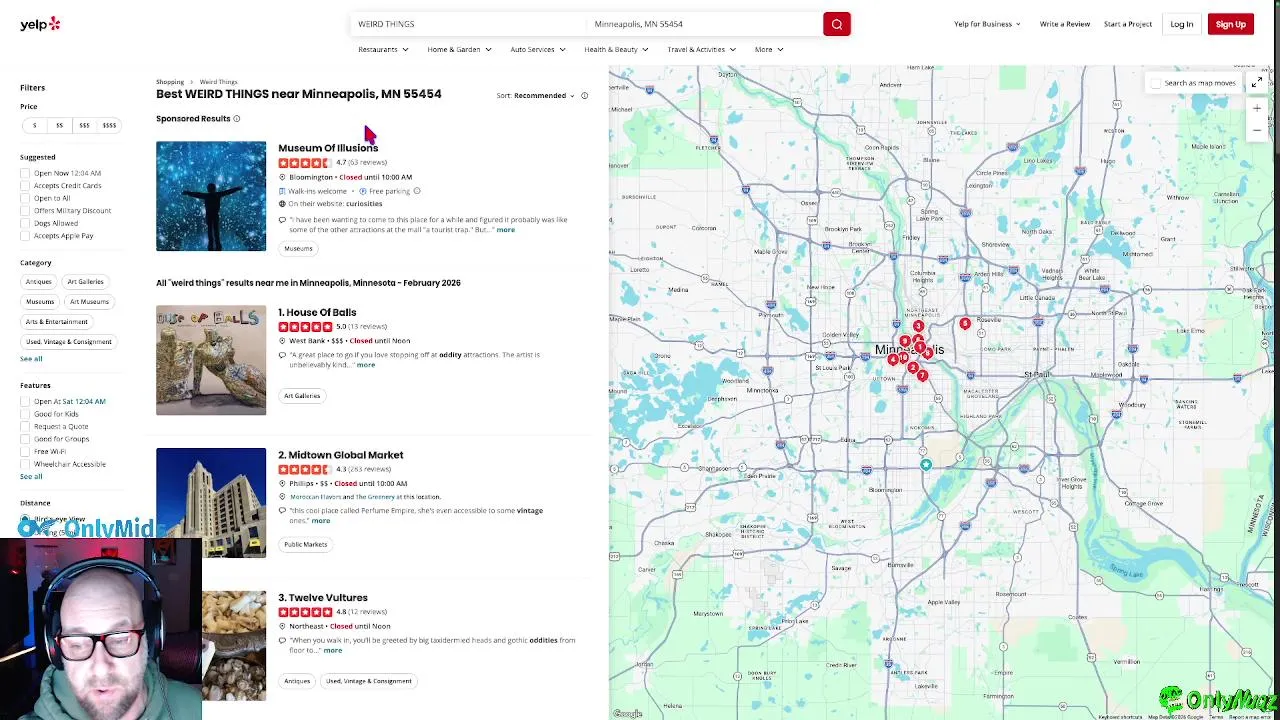Click the Sponsored Results info icon

point(237,119)
